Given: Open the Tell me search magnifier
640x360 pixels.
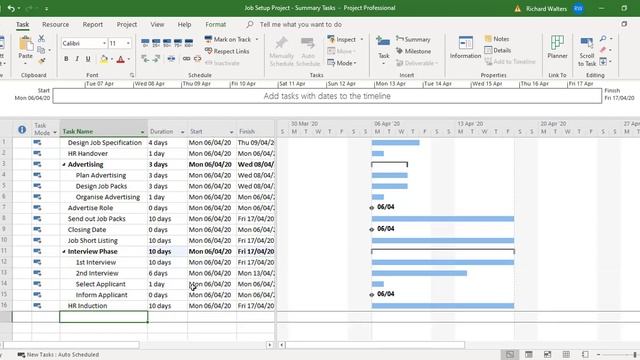Looking at the screenshot, I should click(250, 24).
